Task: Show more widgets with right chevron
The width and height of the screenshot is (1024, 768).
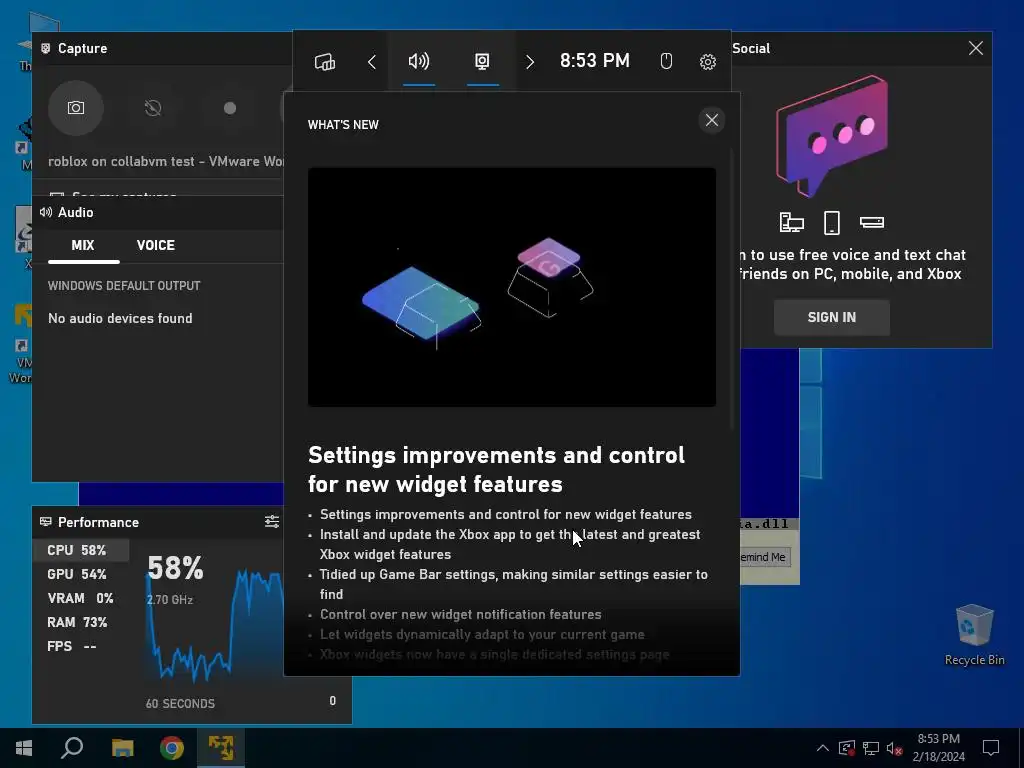Action: click(x=530, y=61)
